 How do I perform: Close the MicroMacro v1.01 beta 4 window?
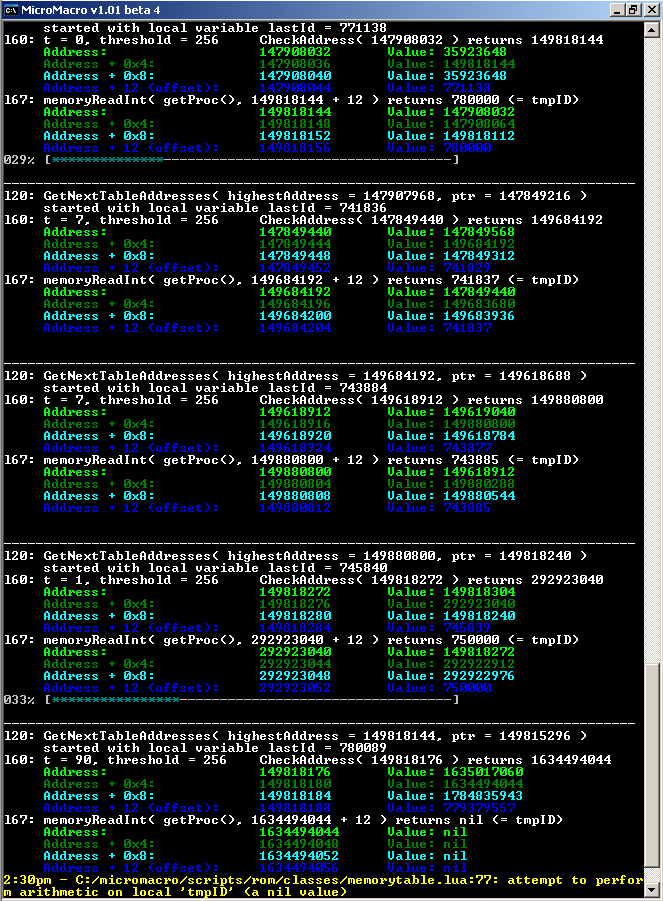(x=649, y=10)
